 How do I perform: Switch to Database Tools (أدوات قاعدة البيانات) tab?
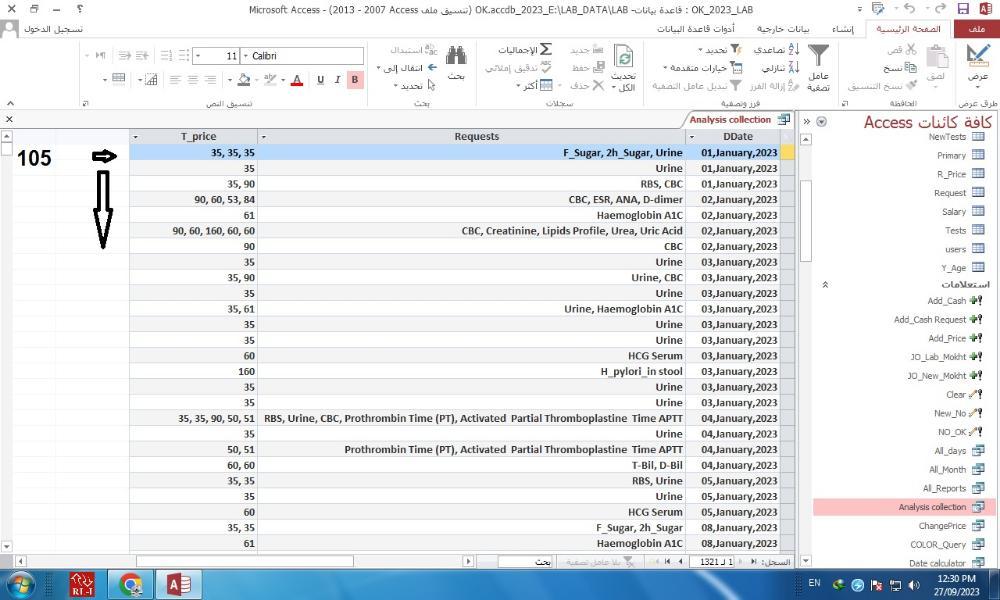(696, 29)
